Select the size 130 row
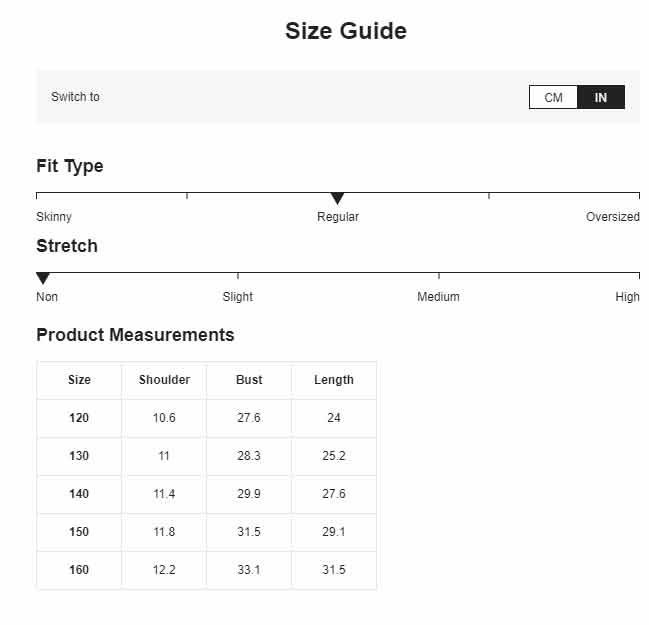649x625 pixels. 207,456
